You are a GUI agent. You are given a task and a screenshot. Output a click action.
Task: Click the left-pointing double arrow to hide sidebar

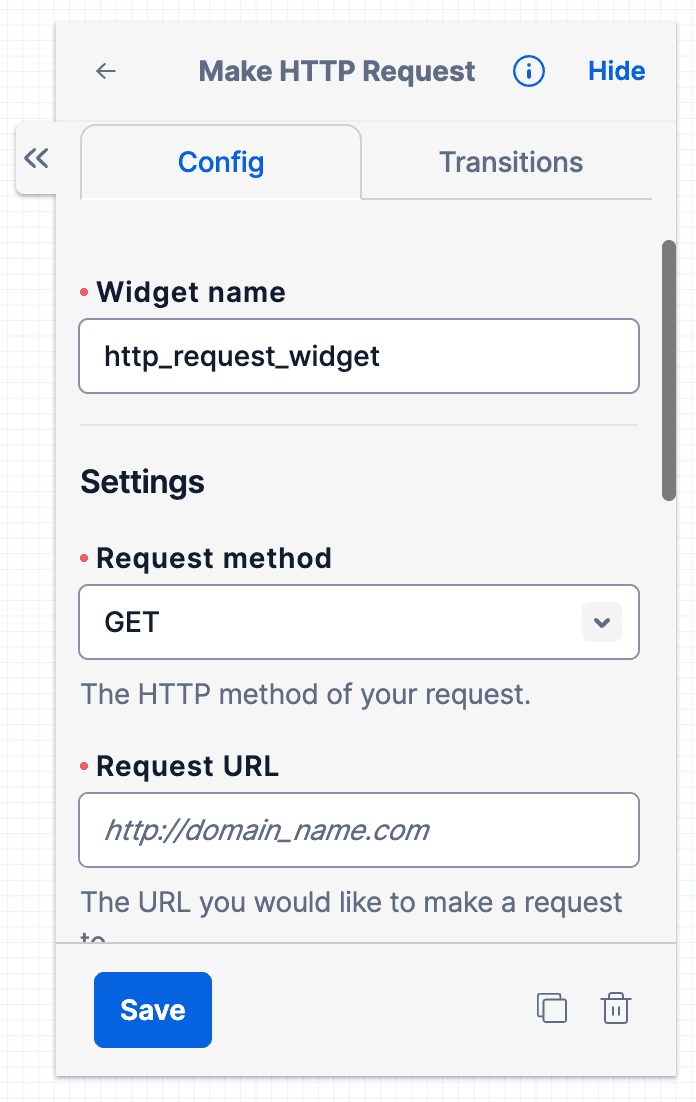click(x=36, y=158)
